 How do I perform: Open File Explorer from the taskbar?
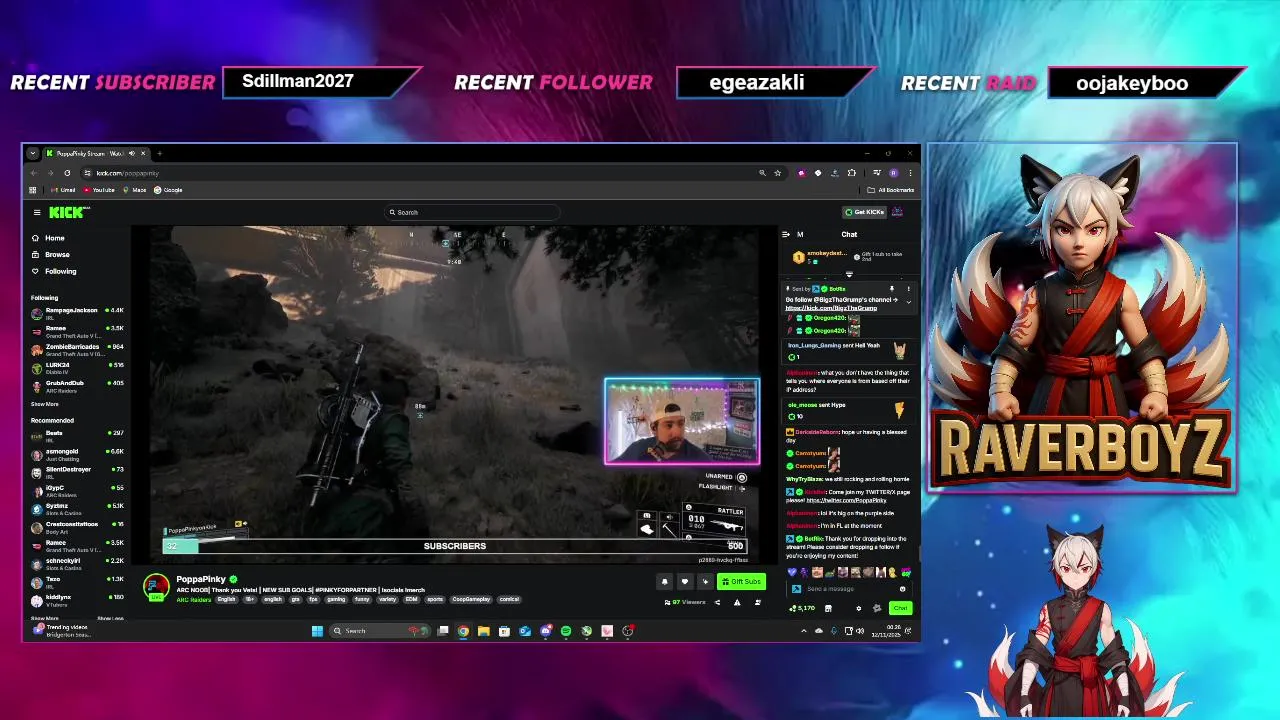pos(484,631)
